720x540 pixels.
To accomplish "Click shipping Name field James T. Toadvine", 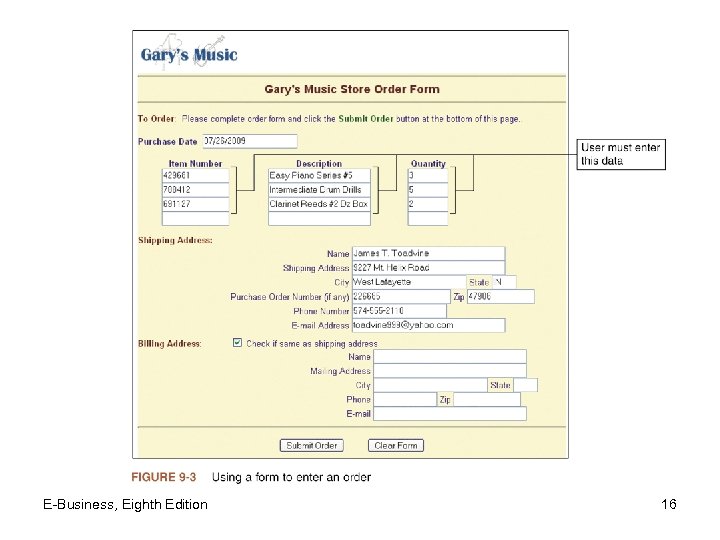I will coord(428,253).
